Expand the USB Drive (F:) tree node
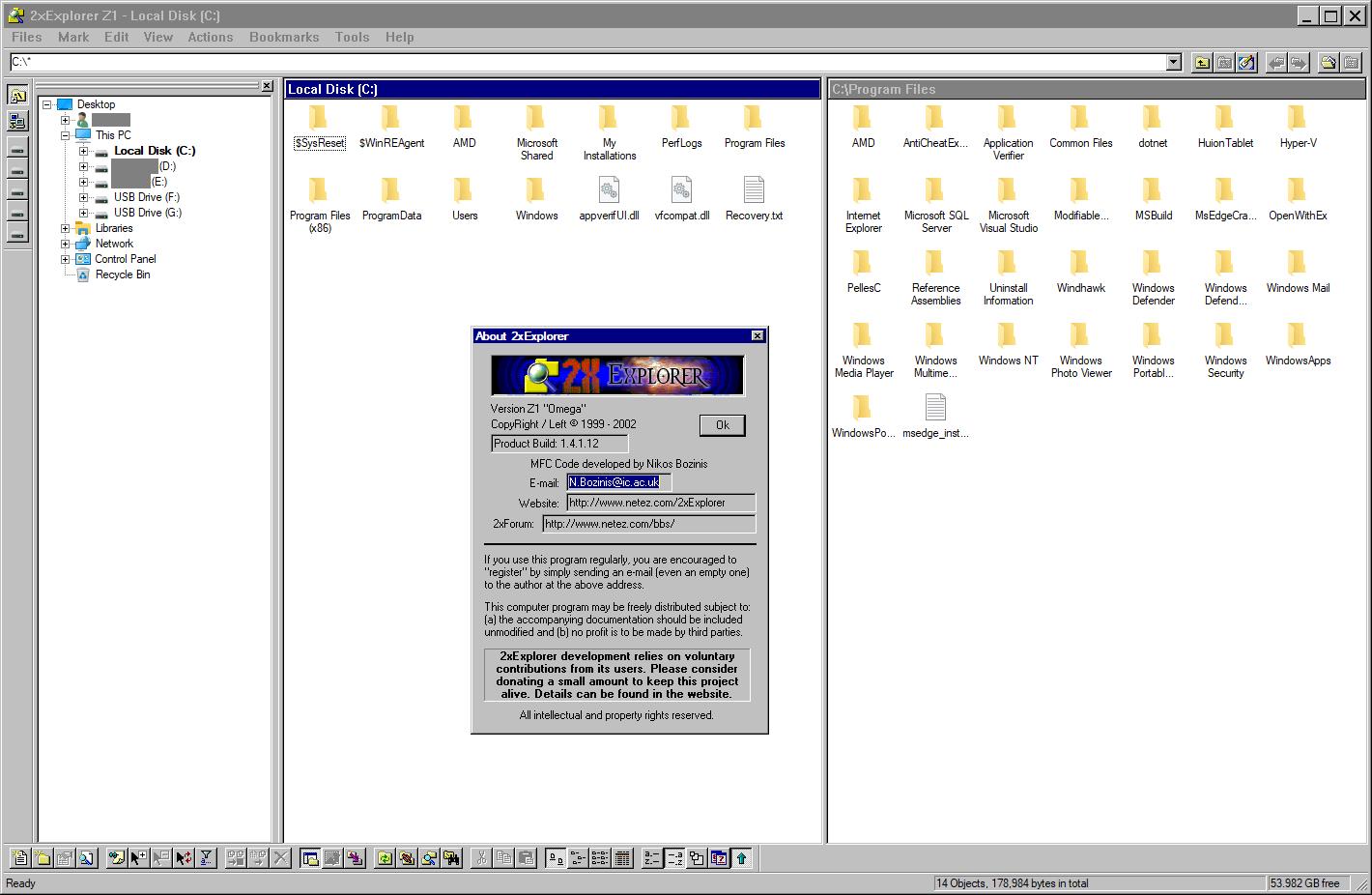This screenshot has width=1372, height=895. [84, 197]
